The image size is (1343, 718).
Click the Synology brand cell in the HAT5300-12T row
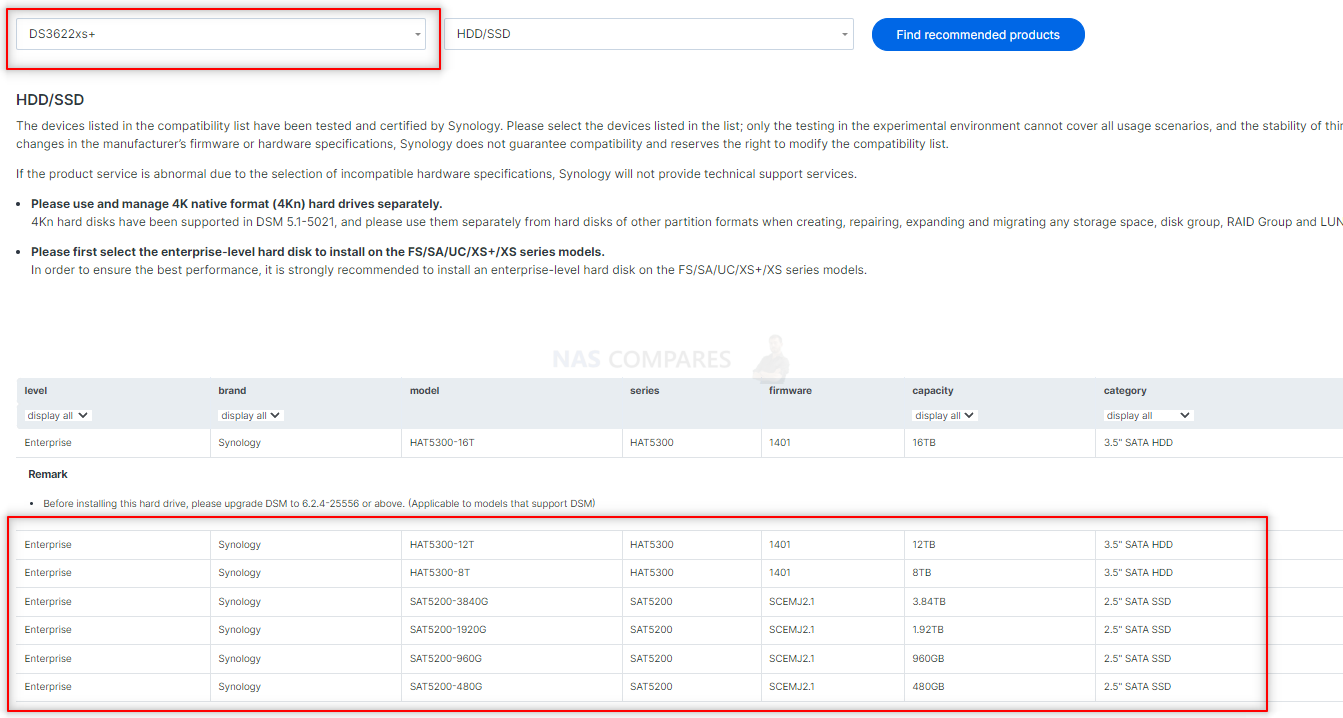pos(240,545)
